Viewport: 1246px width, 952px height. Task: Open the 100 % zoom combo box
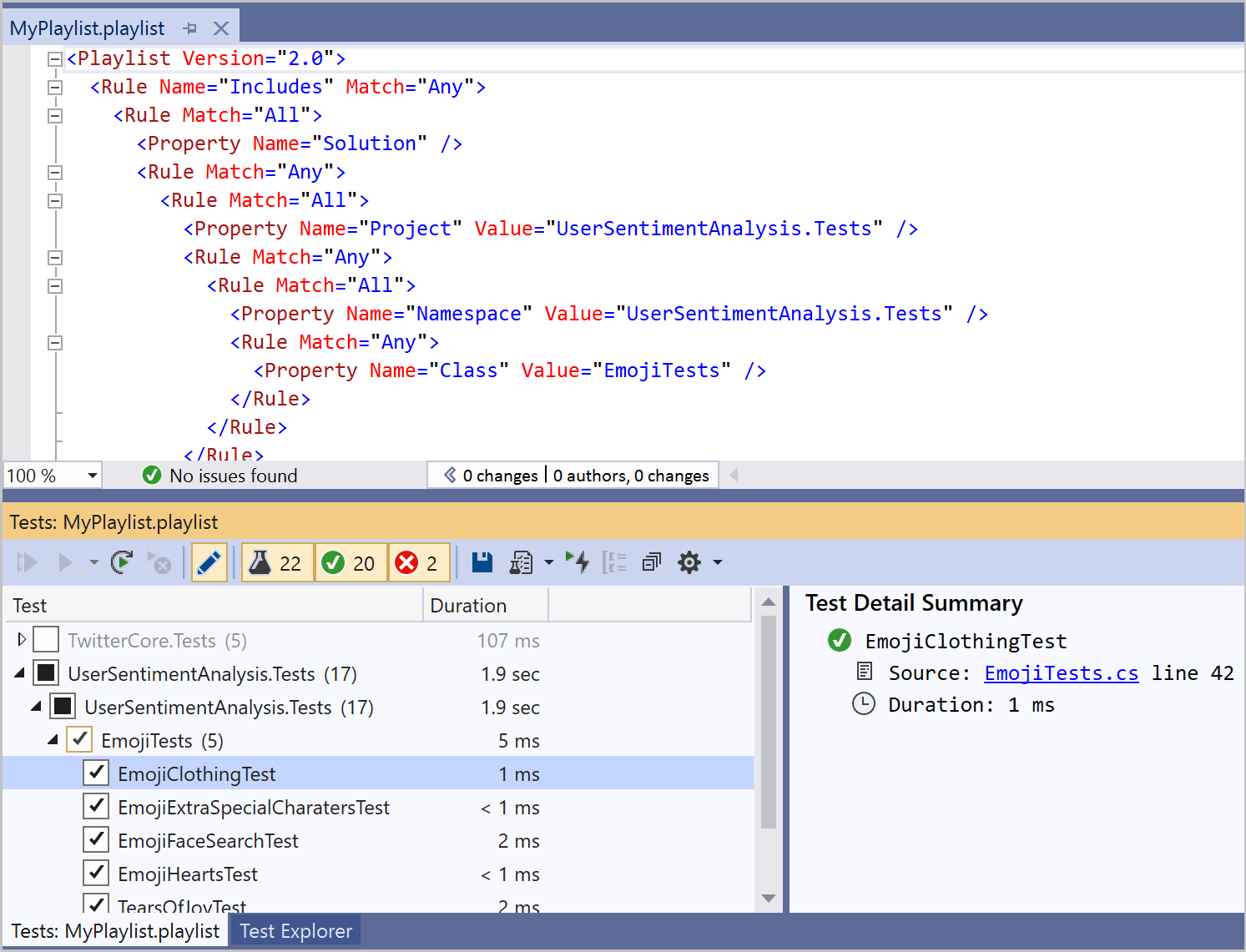click(x=52, y=476)
